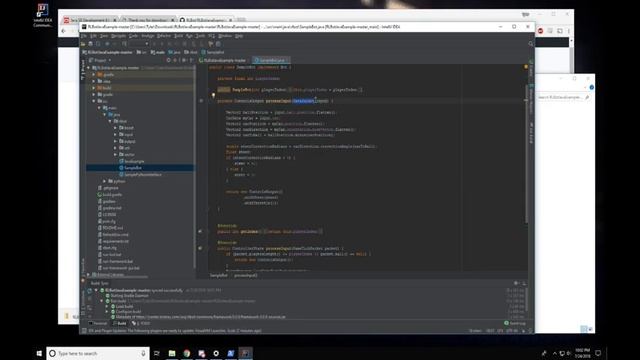This screenshot has height=360, width=640.
Task: Toggle the Project tool window strip button
Action: 83,70
